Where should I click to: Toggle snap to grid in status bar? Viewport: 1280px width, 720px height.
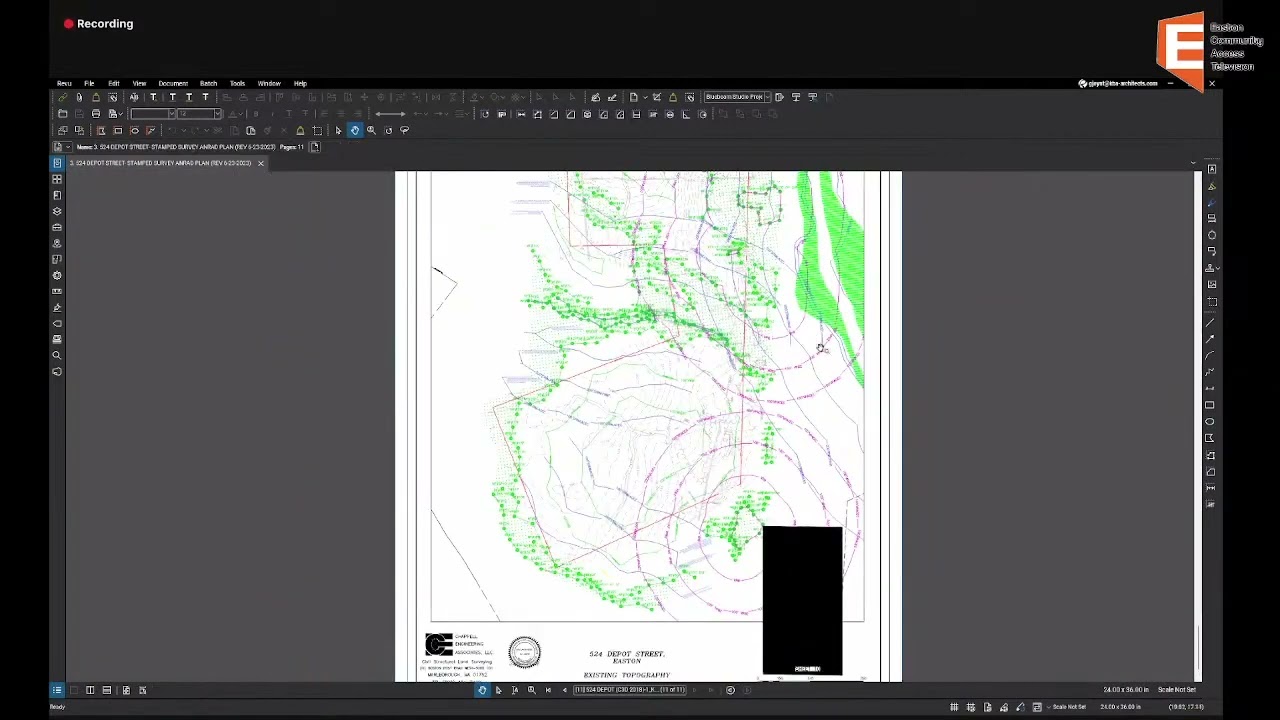pos(971,707)
